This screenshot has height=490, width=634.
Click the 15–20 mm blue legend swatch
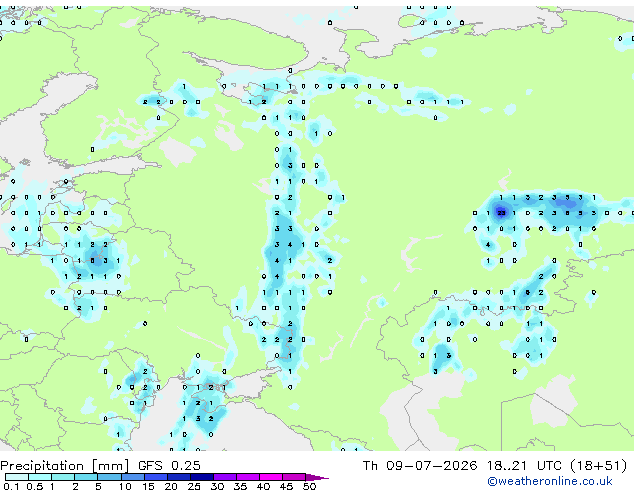coord(155,477)
